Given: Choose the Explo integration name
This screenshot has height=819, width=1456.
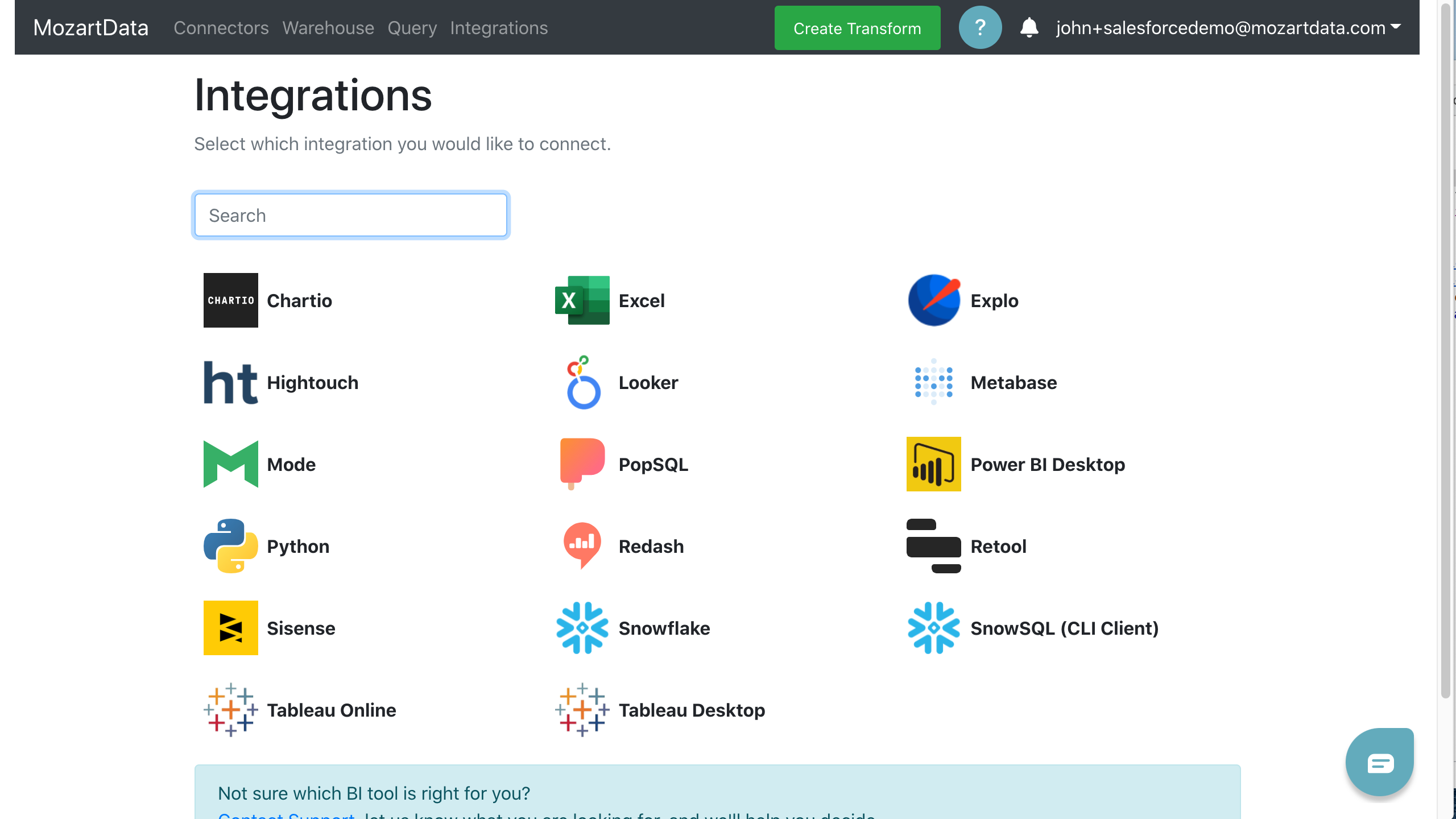Looking at the screenshot, I should tap(994, 300).
